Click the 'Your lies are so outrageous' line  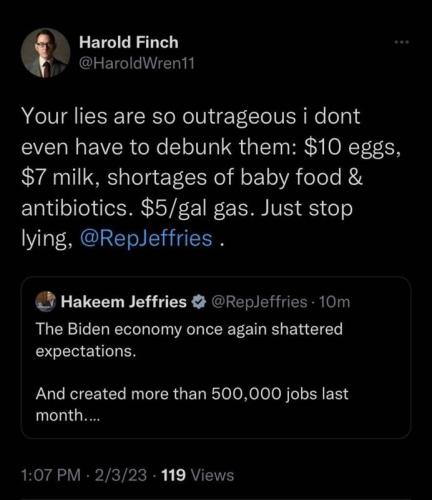tap(191, 117)
